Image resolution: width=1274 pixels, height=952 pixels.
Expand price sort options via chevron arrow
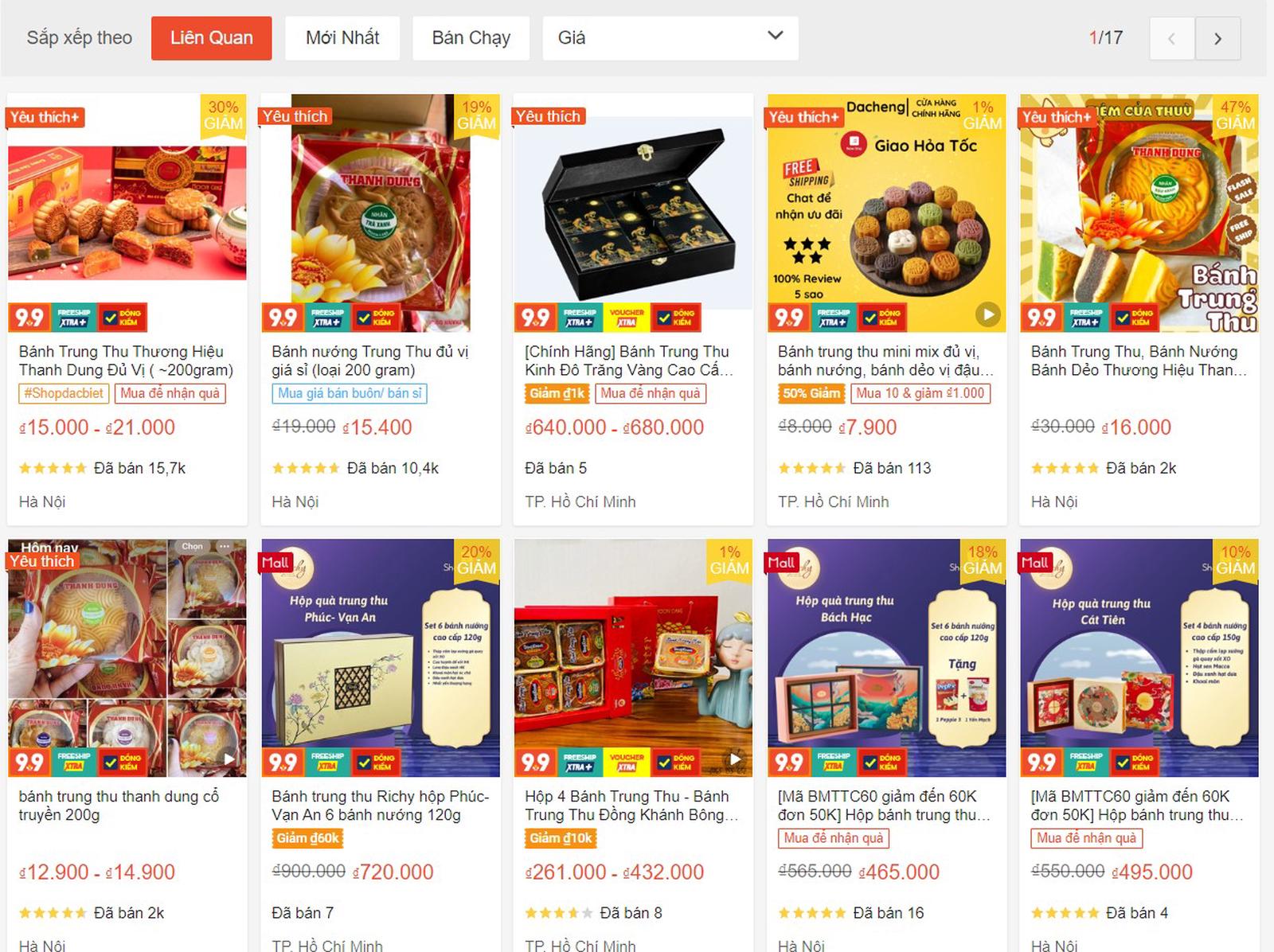pyautogui.click(x=775, y=35)
